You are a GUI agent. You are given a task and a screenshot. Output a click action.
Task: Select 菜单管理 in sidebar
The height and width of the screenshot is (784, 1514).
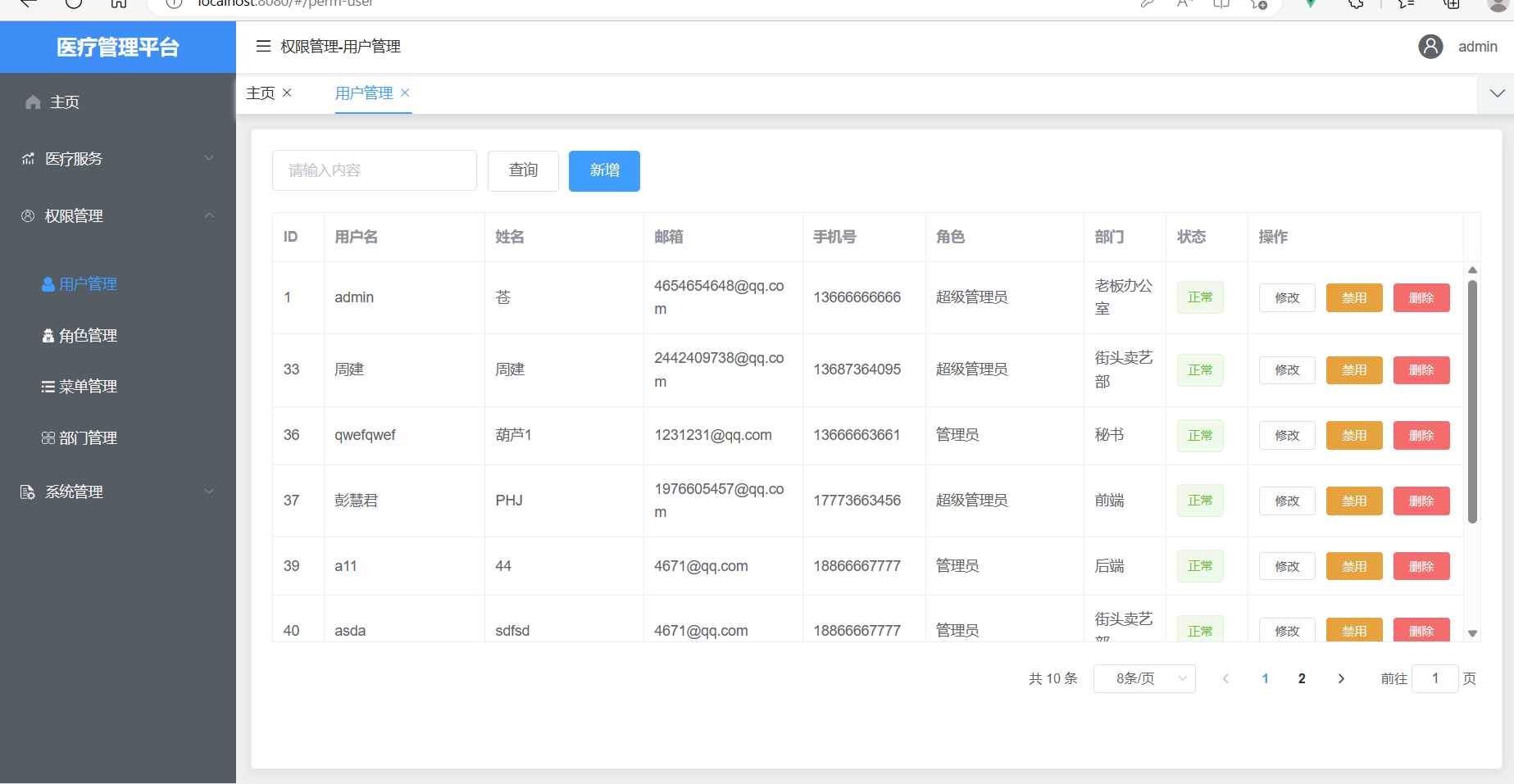coord(118,387)
